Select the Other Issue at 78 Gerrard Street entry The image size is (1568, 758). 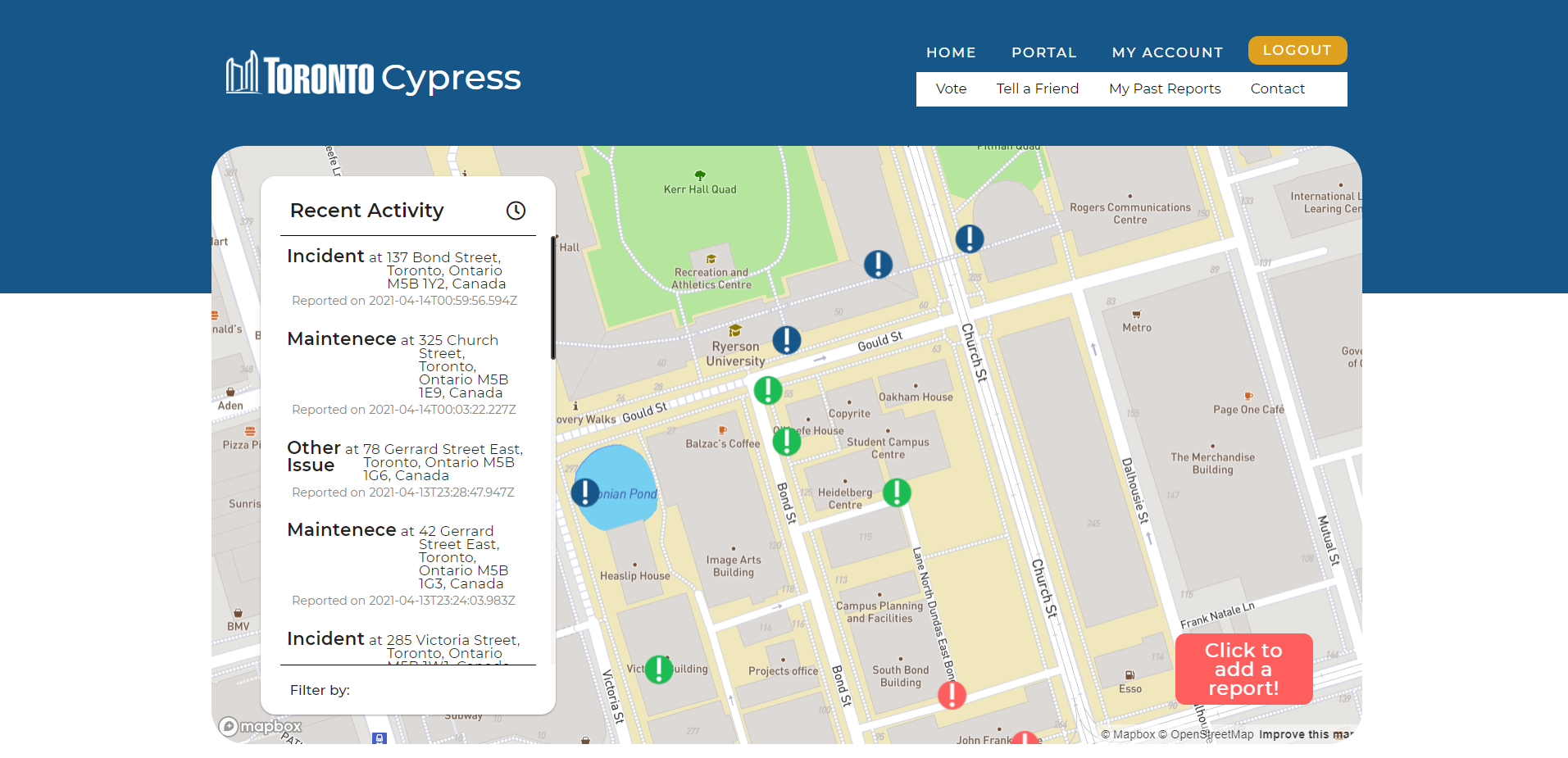click(x=407, y=470)
